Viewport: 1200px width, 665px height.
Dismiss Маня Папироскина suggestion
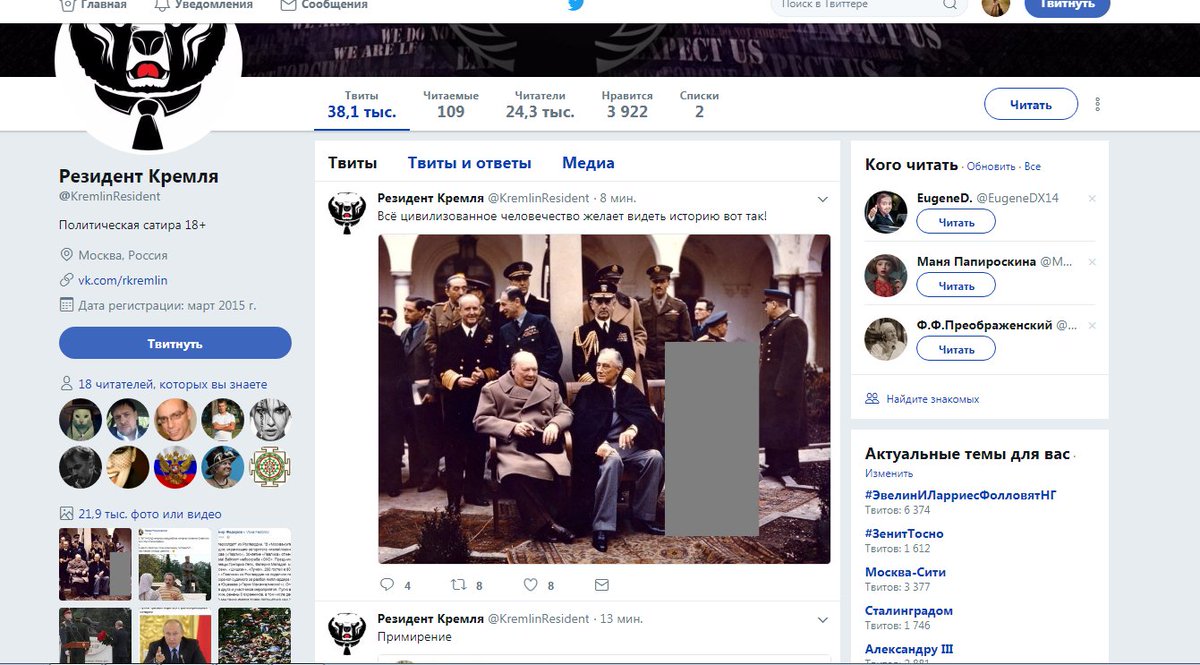click(1092, 262)
